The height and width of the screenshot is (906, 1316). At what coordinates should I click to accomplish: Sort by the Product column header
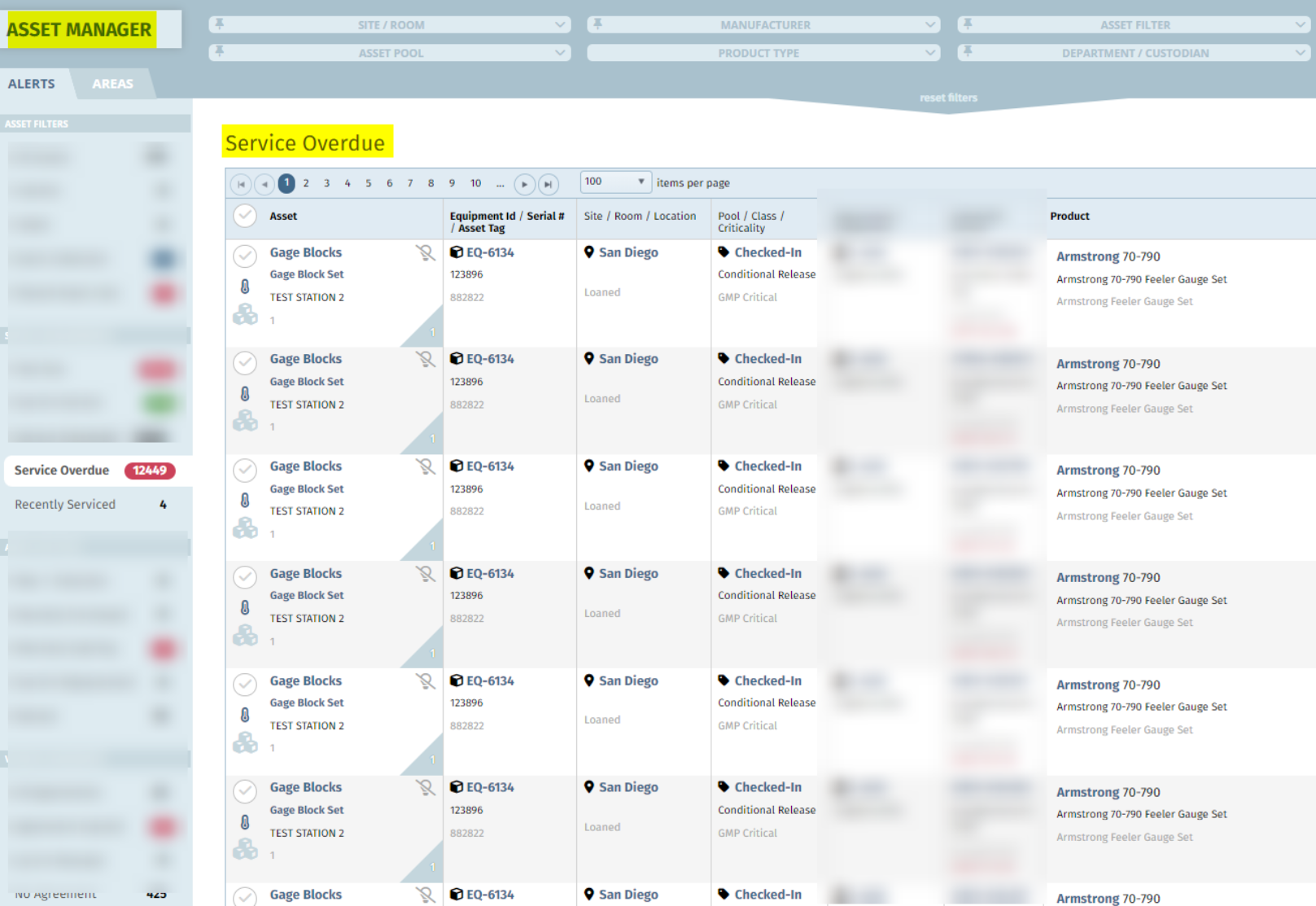(1069, 216)
